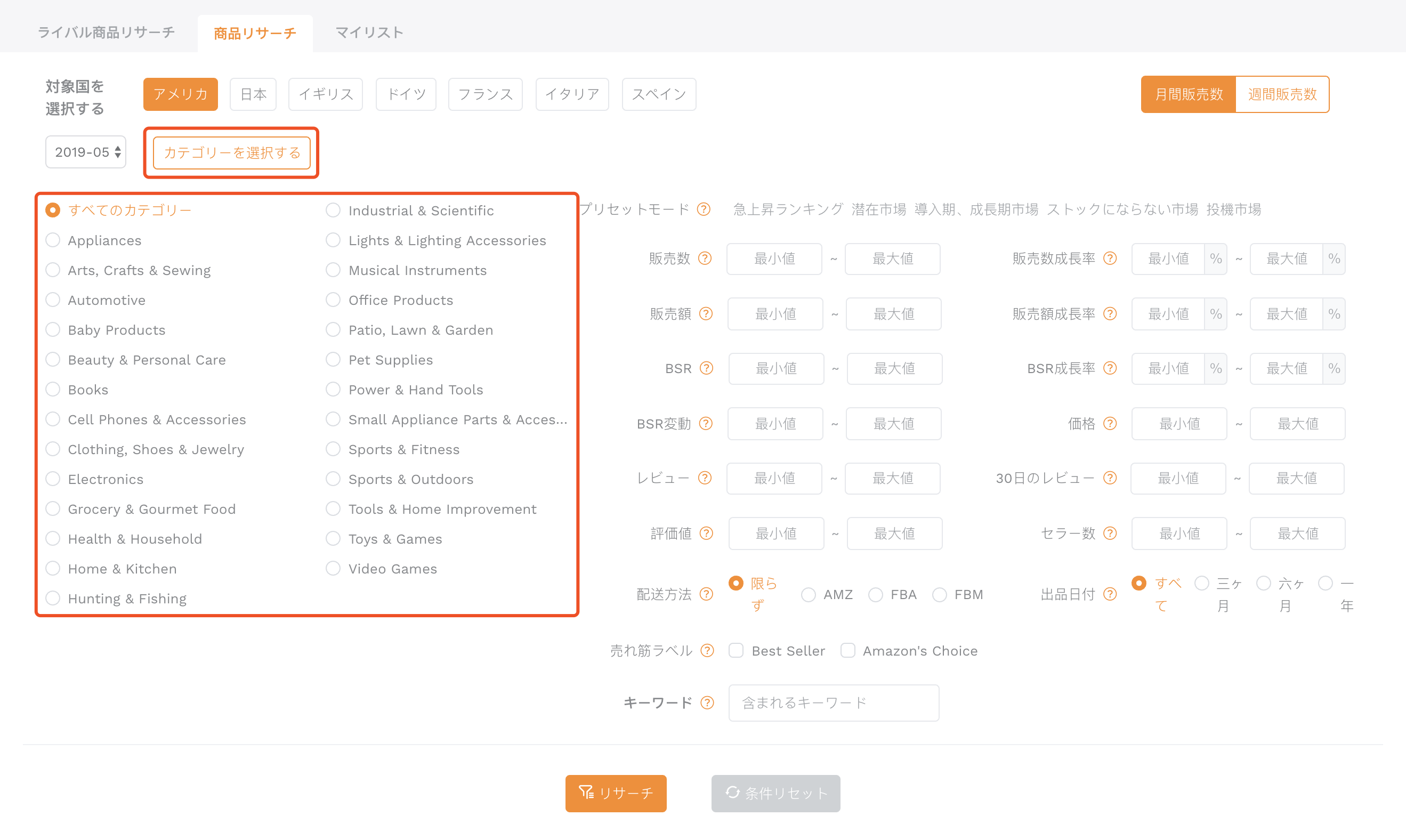Choose フランス as target country
The image size is (1406, 840).
[485, 94]
